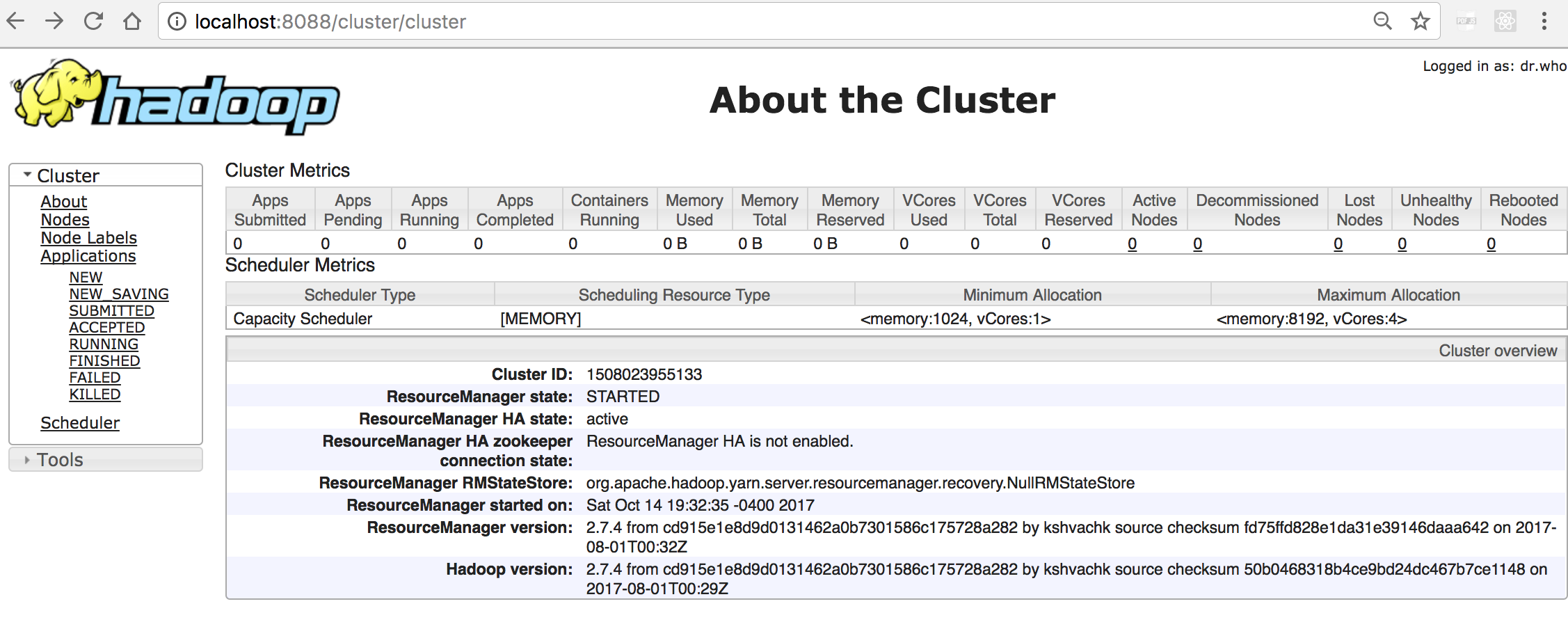Image resolution: width=1568 pixels, height=629 pixels.
Task: Click the <memory:1024, vCores:1> value
Action: pyautogui.click(x=956, y=319)
